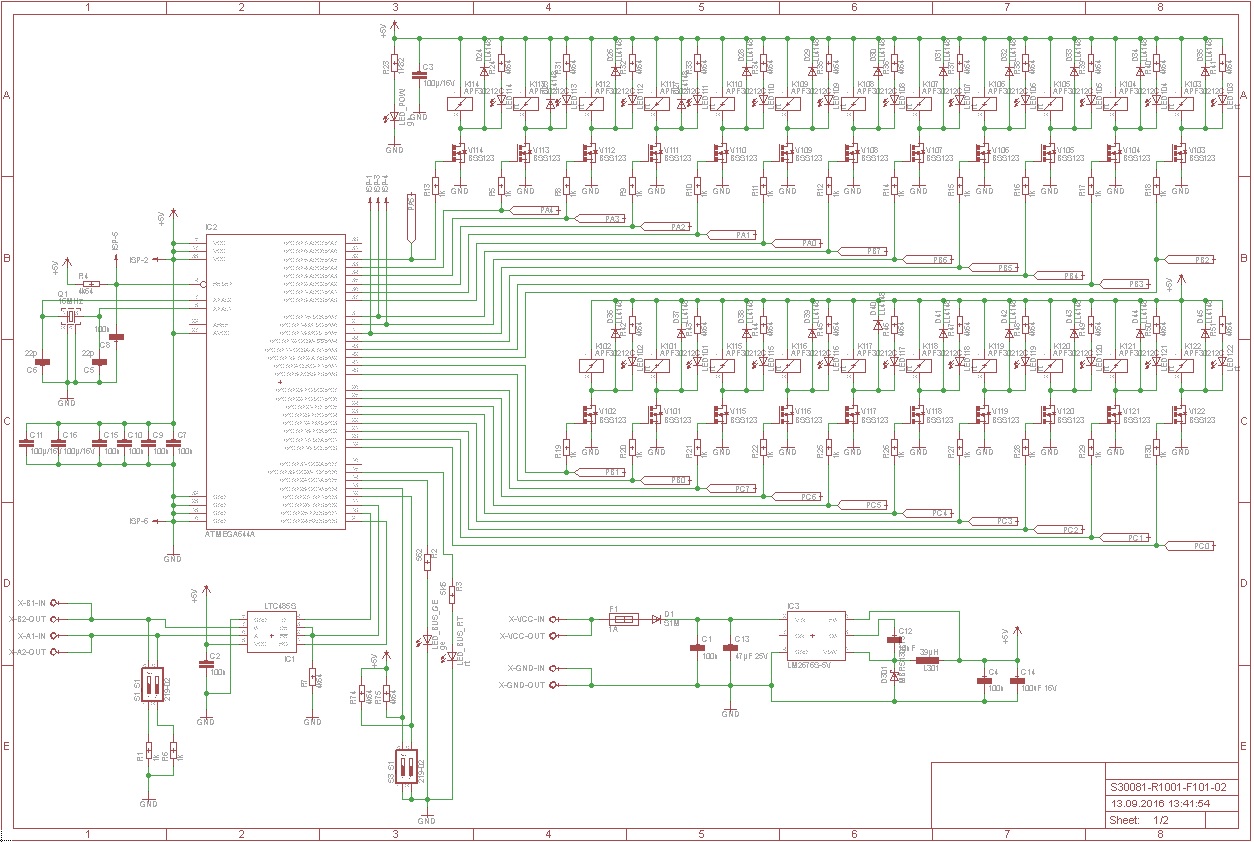Select the L301 39µH inductor symbol
Image resolution: width=1254 pixels, height=842 pixels.
click(928, 660)
